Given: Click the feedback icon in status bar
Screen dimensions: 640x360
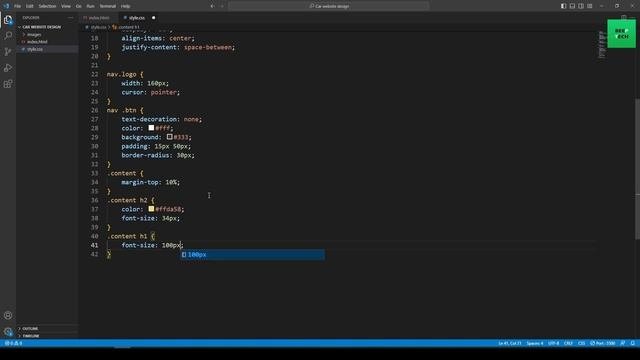Looking at the screenshot, I should click(x=623, y=343).
